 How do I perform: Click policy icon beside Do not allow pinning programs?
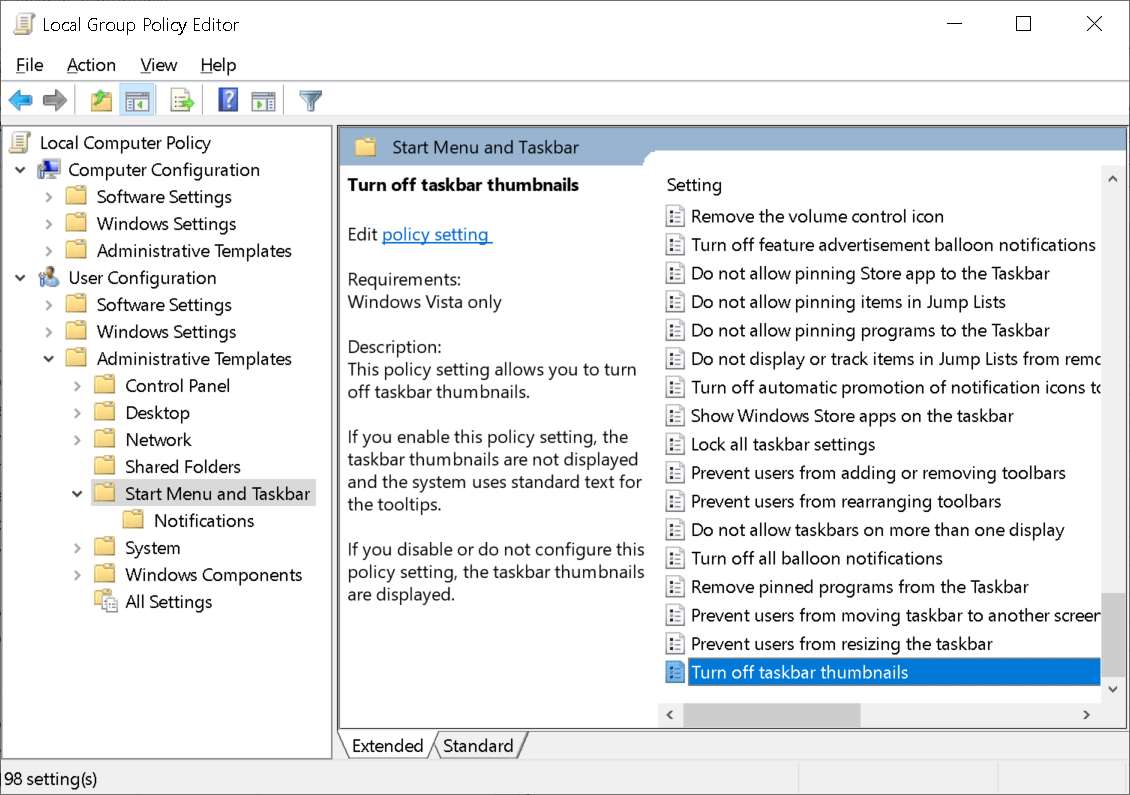[x=675, y=330]
